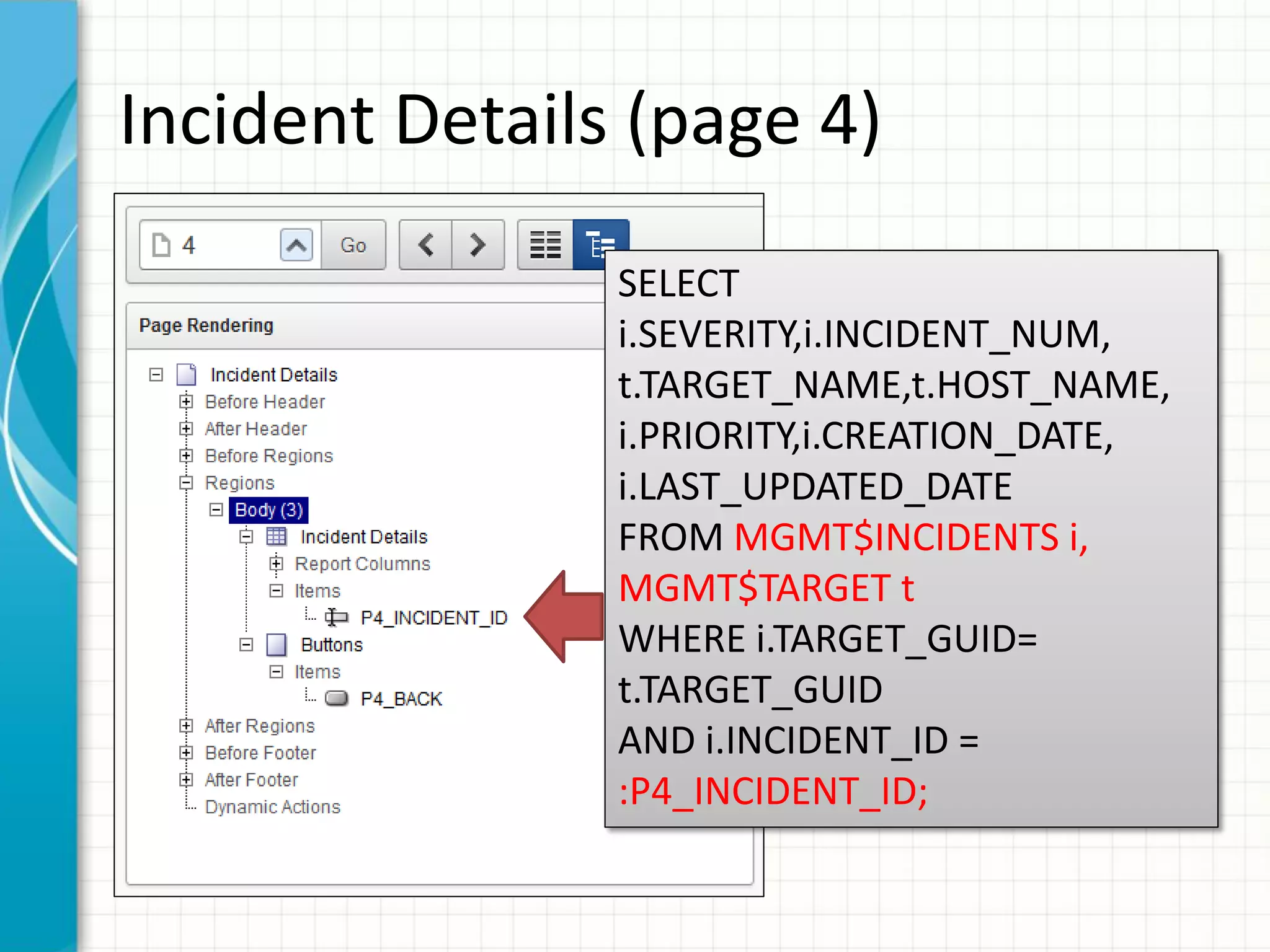Expand the Before Header node

[x=185, y=402]
